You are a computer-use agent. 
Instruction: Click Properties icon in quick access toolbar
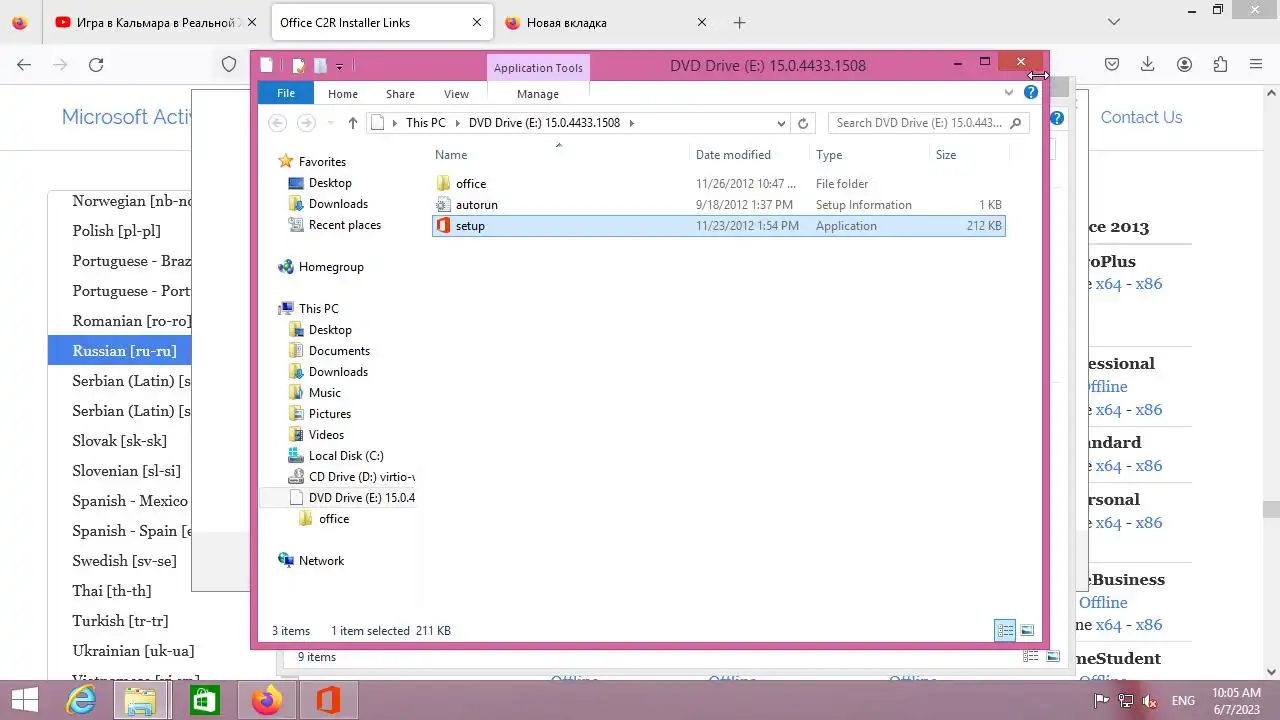coord(298,66)
